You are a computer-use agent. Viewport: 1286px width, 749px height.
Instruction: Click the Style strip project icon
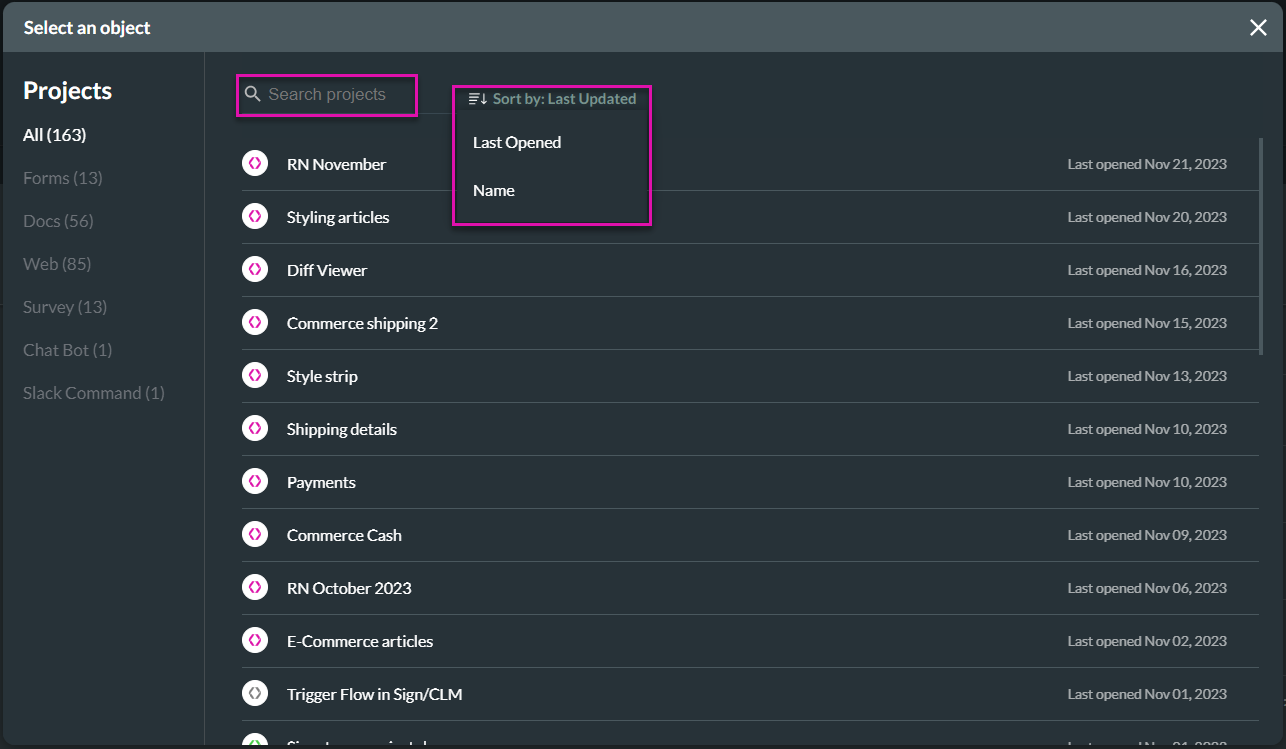(255, 375)
